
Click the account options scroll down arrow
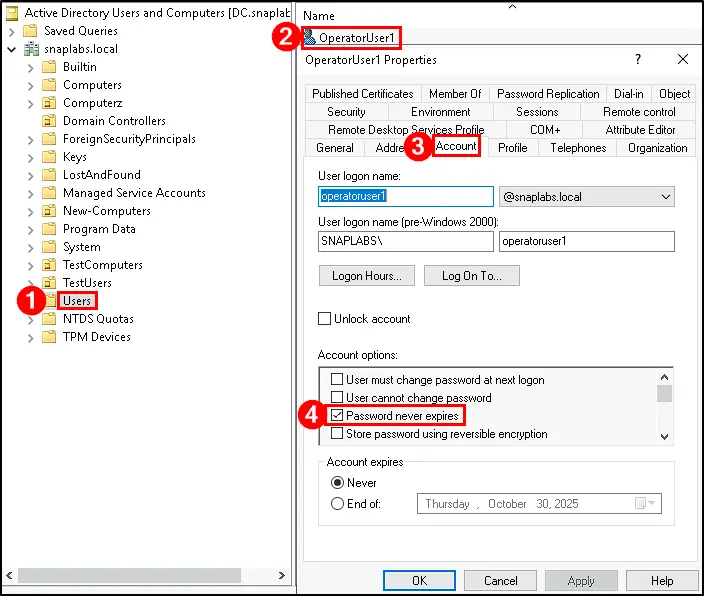(664, 436)
